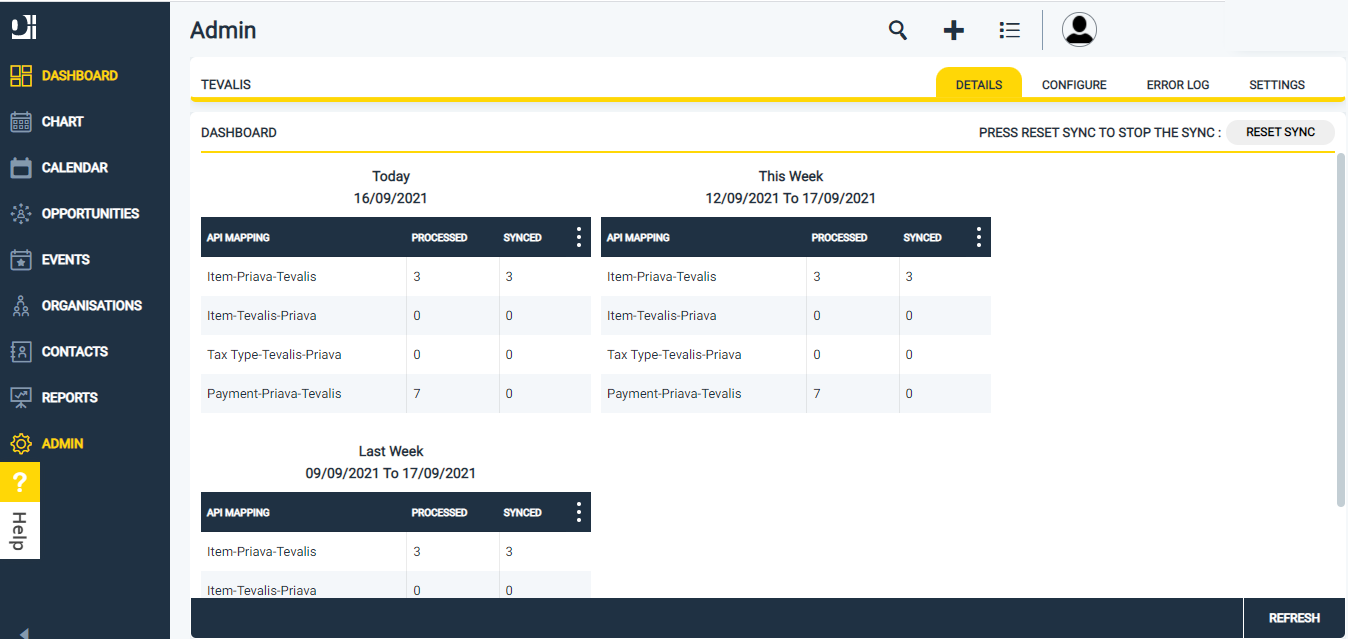Click the app logo in the sidebar
Screen dimensions: 1348x639
coord(24,28)
